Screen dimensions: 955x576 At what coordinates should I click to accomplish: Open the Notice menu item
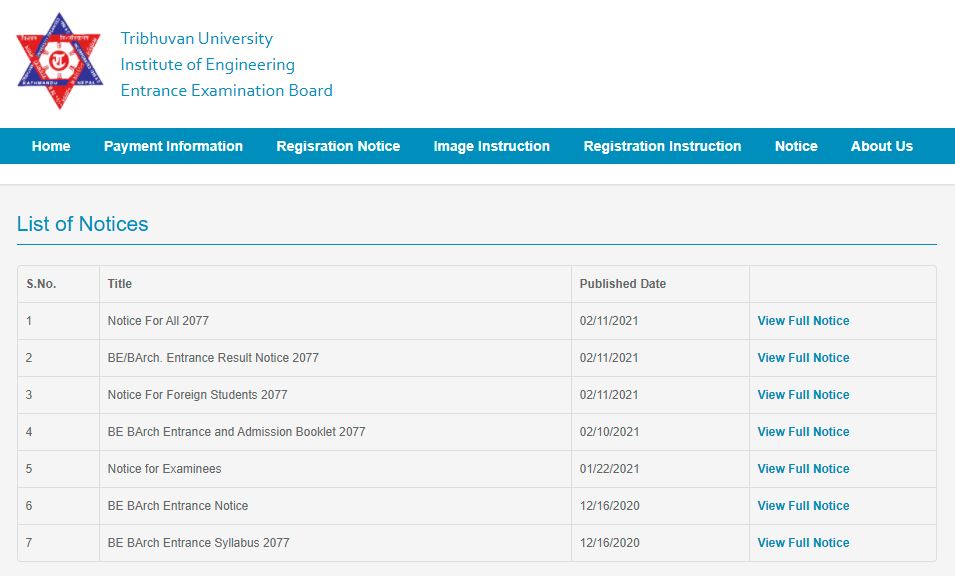pos(796,146)
